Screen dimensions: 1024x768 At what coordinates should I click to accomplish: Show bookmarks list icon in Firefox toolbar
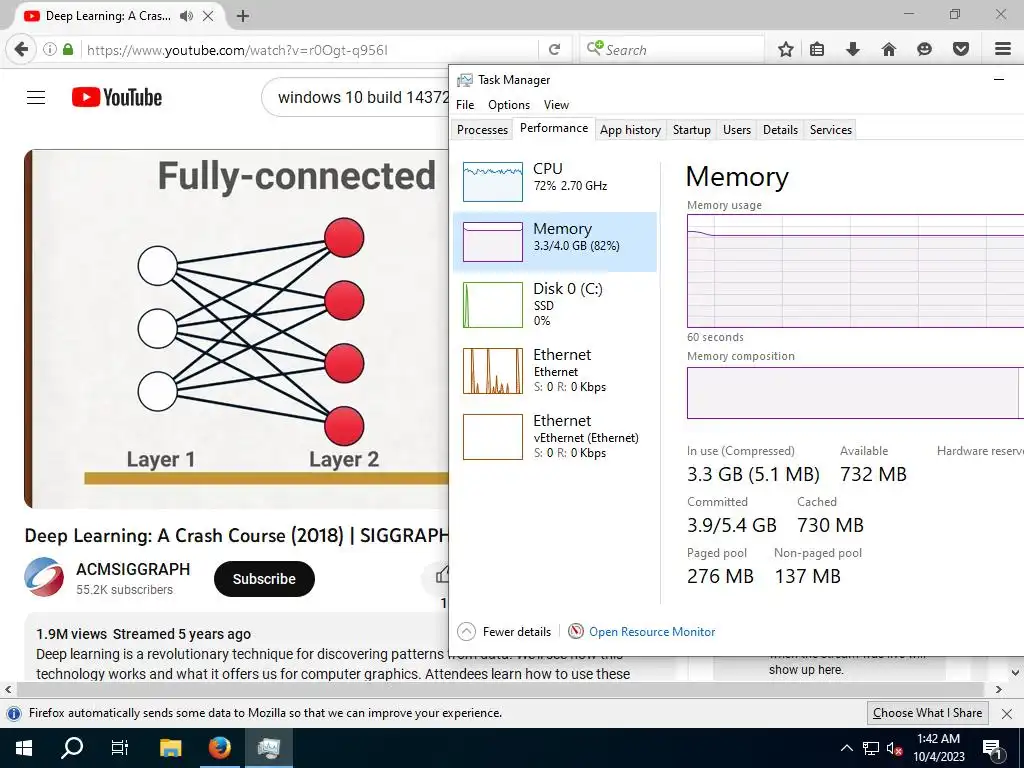tap(817, 50)
